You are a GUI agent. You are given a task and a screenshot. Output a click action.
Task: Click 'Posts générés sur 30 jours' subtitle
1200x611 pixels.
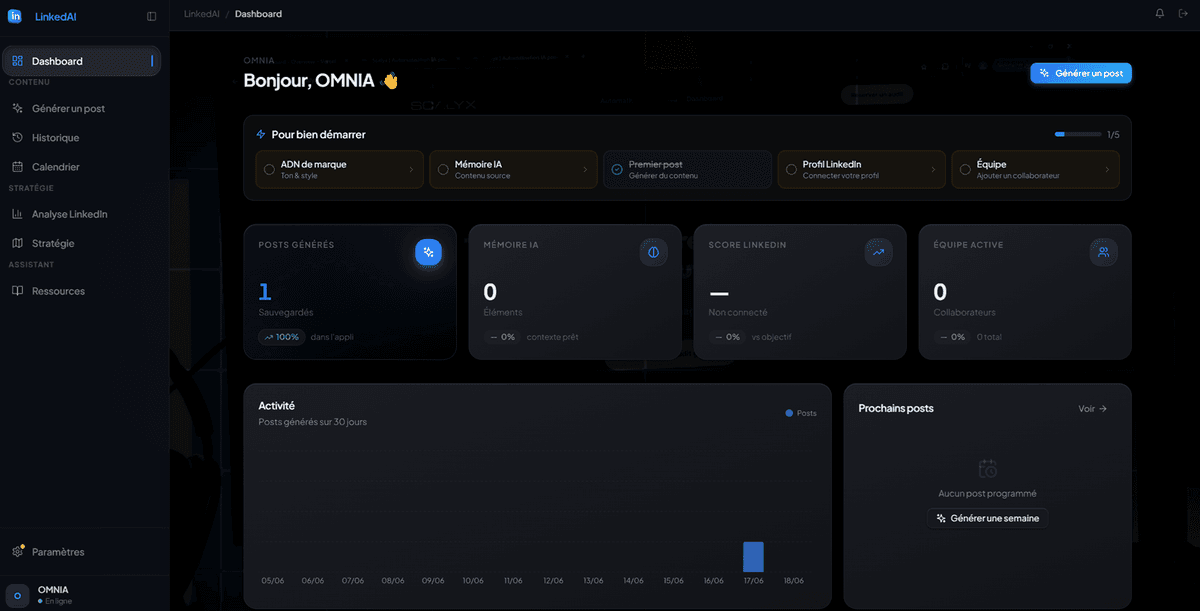tap(313, 422)
